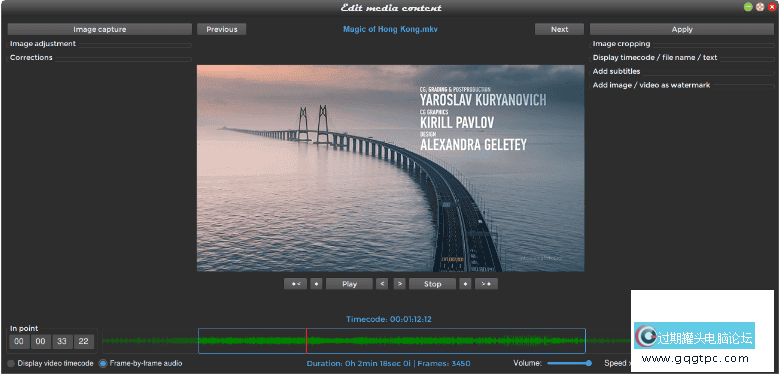779x377 pixels.
Task: Click the Image capture button
Action: (100, 29)
